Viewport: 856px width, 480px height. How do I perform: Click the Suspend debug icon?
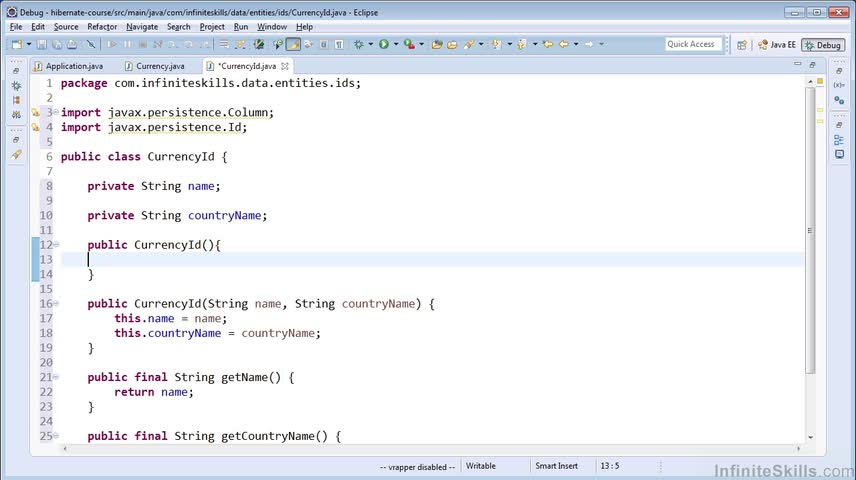(127, 44)
